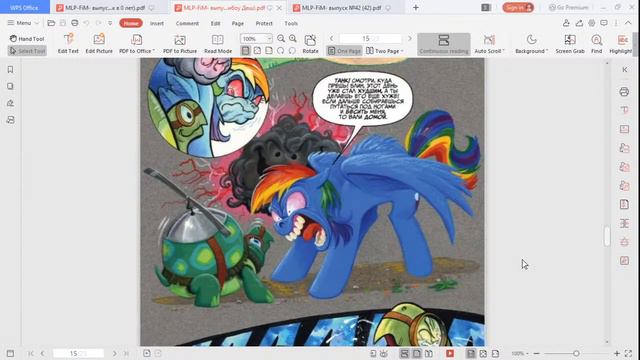Go to previous page arrow in ribbon

(x=331, y=38)
